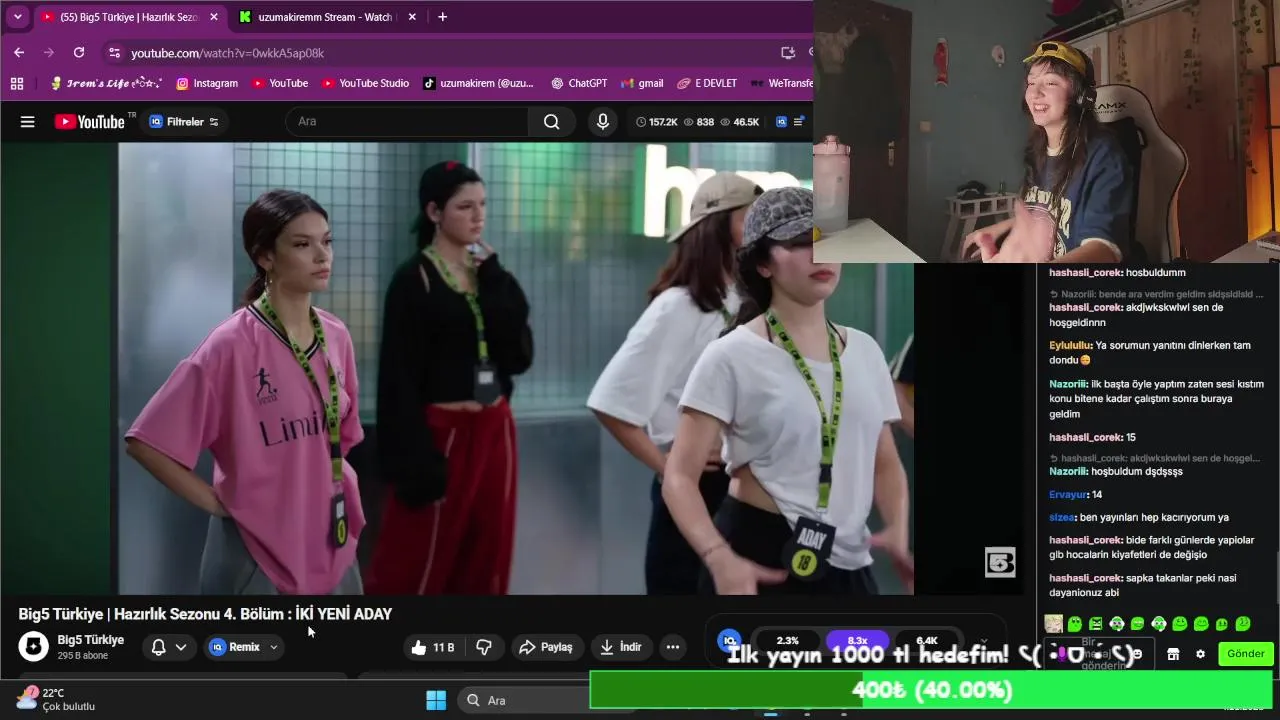Click install app icon in address bar
This screenshot has height=720, width=1280.
pyautogui.click(x=788, y=53)
